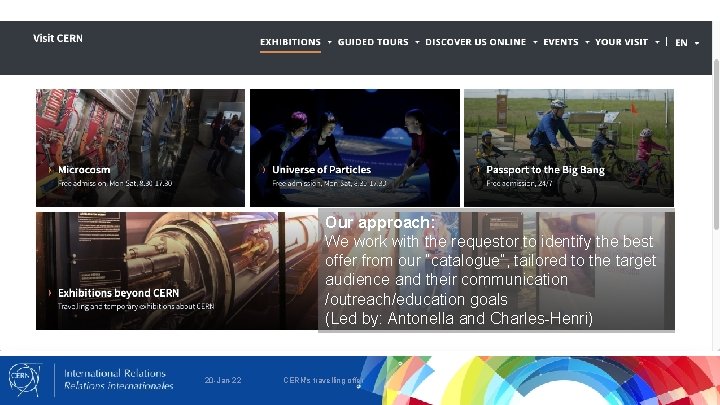Expand the Guided Tours dropdown arrow
This screenshot has width=720, height=405.
(417, 42)
